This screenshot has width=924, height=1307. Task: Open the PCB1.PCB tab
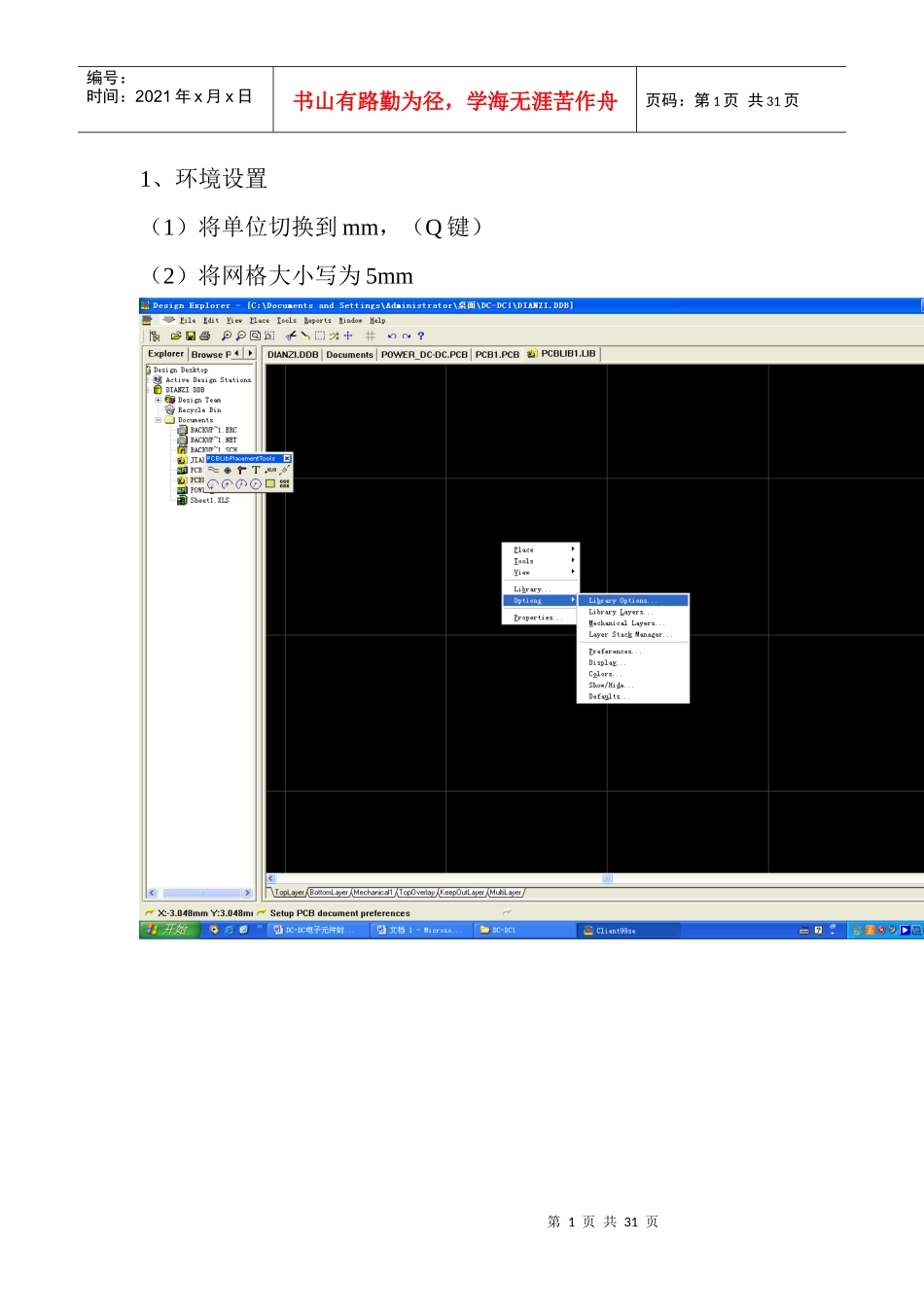497,355
